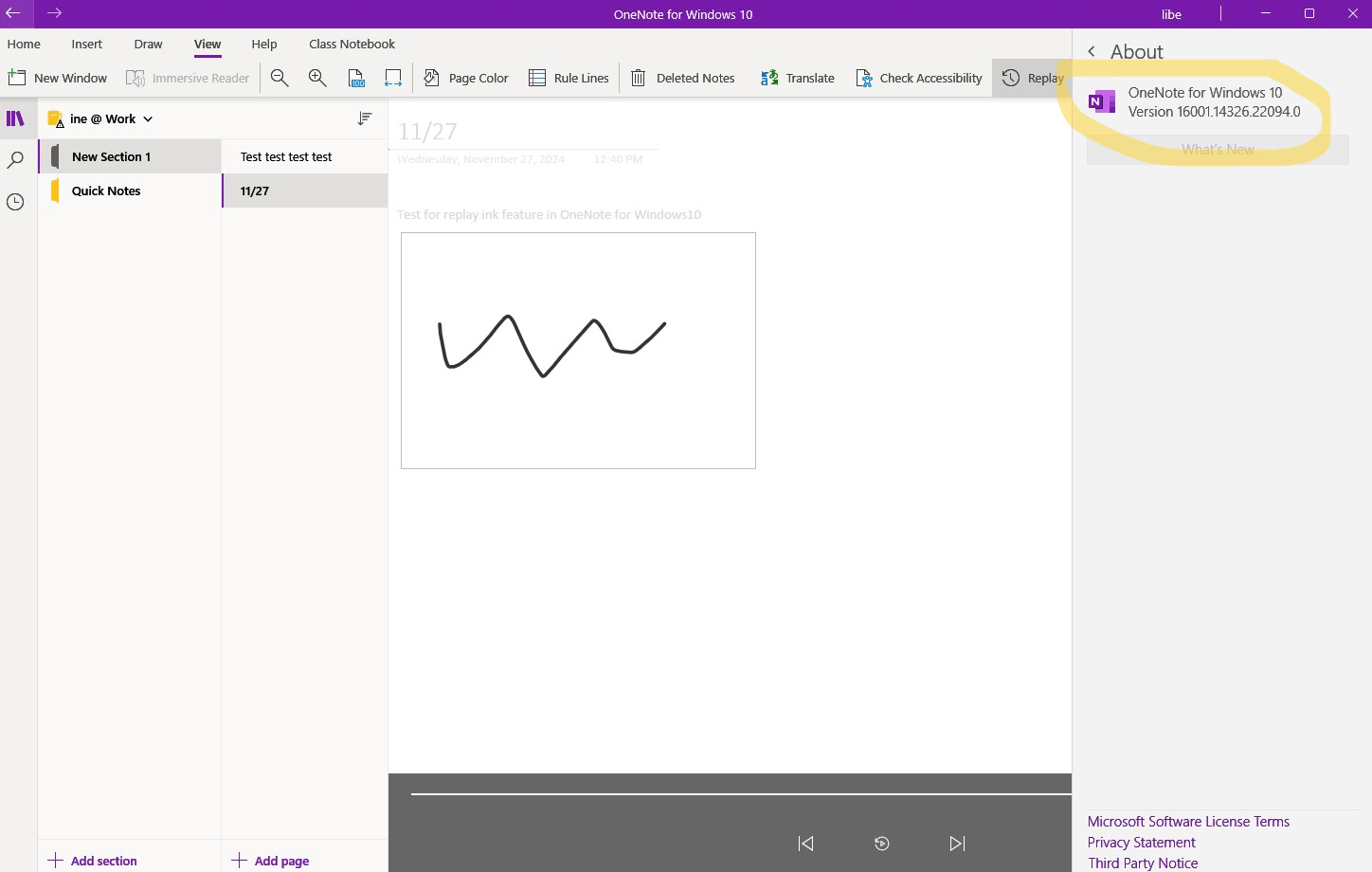This screenshot has height=872, width=1372.
Task: Open the notebooks navigation icon
Action: [15, 118]
